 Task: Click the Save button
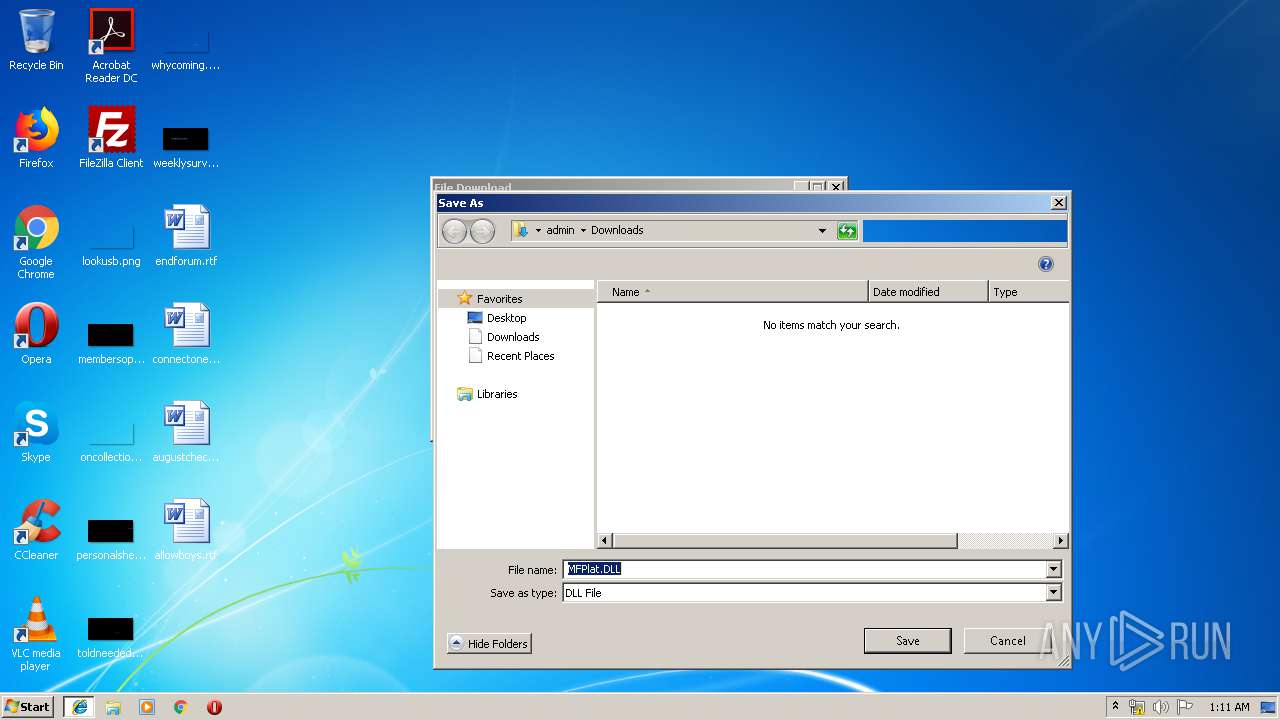point(907,641)
